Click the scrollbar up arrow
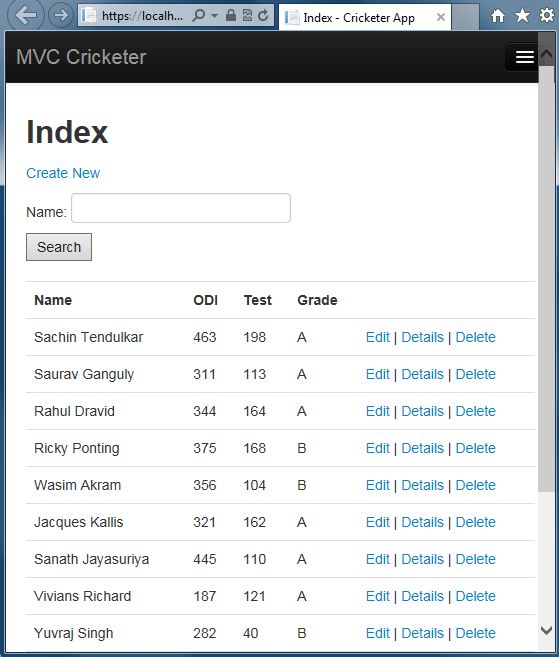This screenshot has height=657, width=559. point(546,53)
